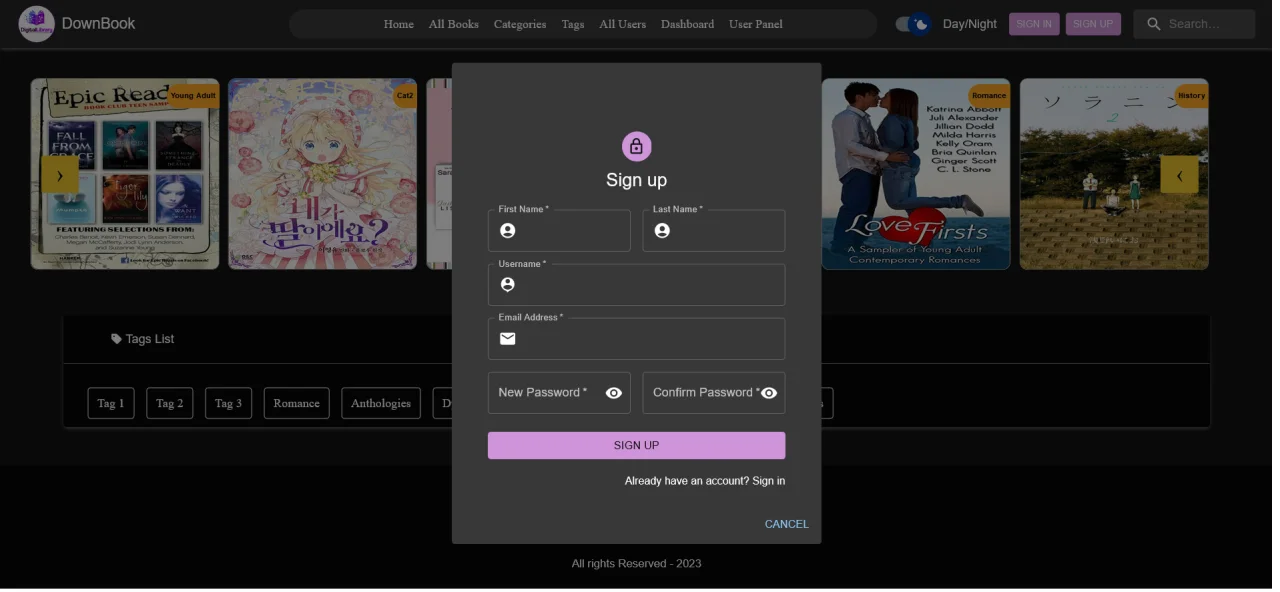The width and height of the screenshot is (1280, 592).
Task: Focus the Username input field
Action: coord(637,285)
